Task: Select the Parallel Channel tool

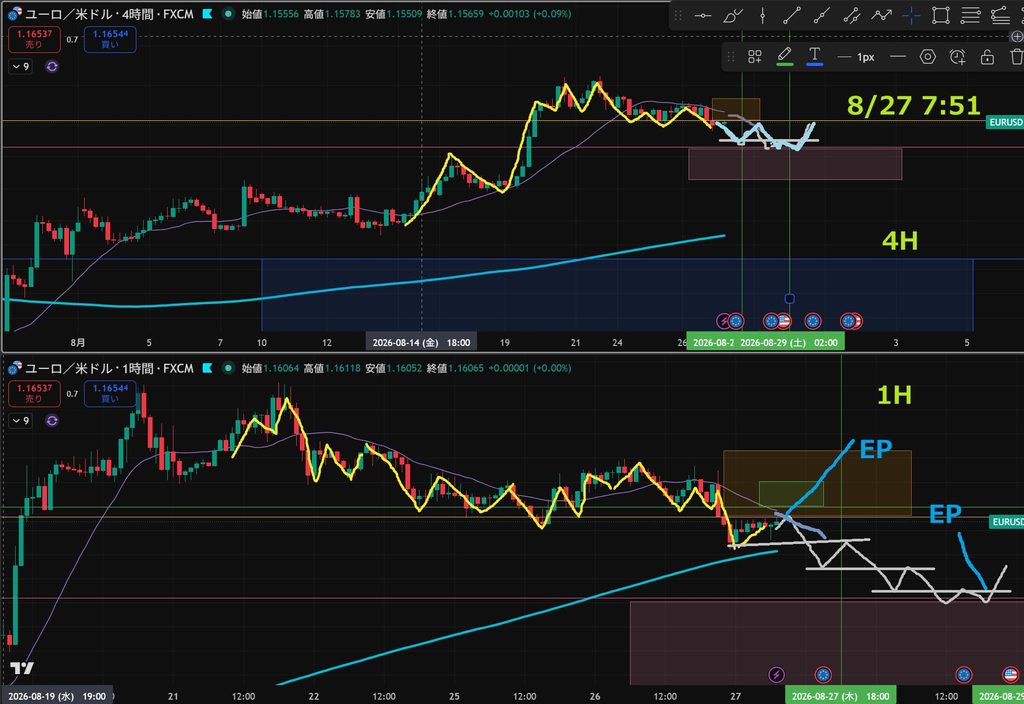Action: pos(852,16)
